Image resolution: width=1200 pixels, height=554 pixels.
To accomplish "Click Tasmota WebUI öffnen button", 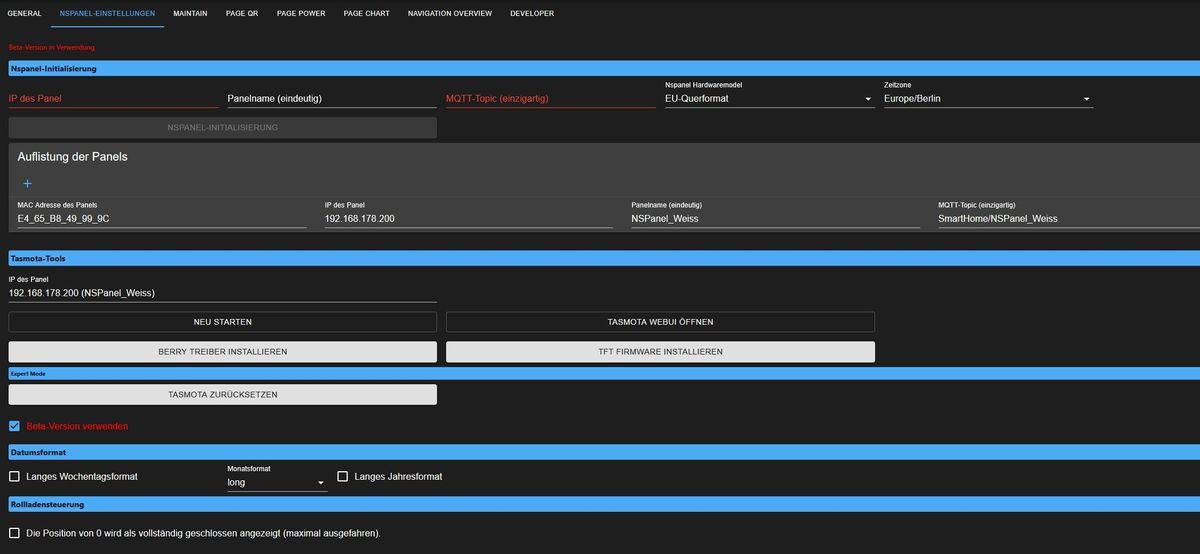I will click(660, 322).
